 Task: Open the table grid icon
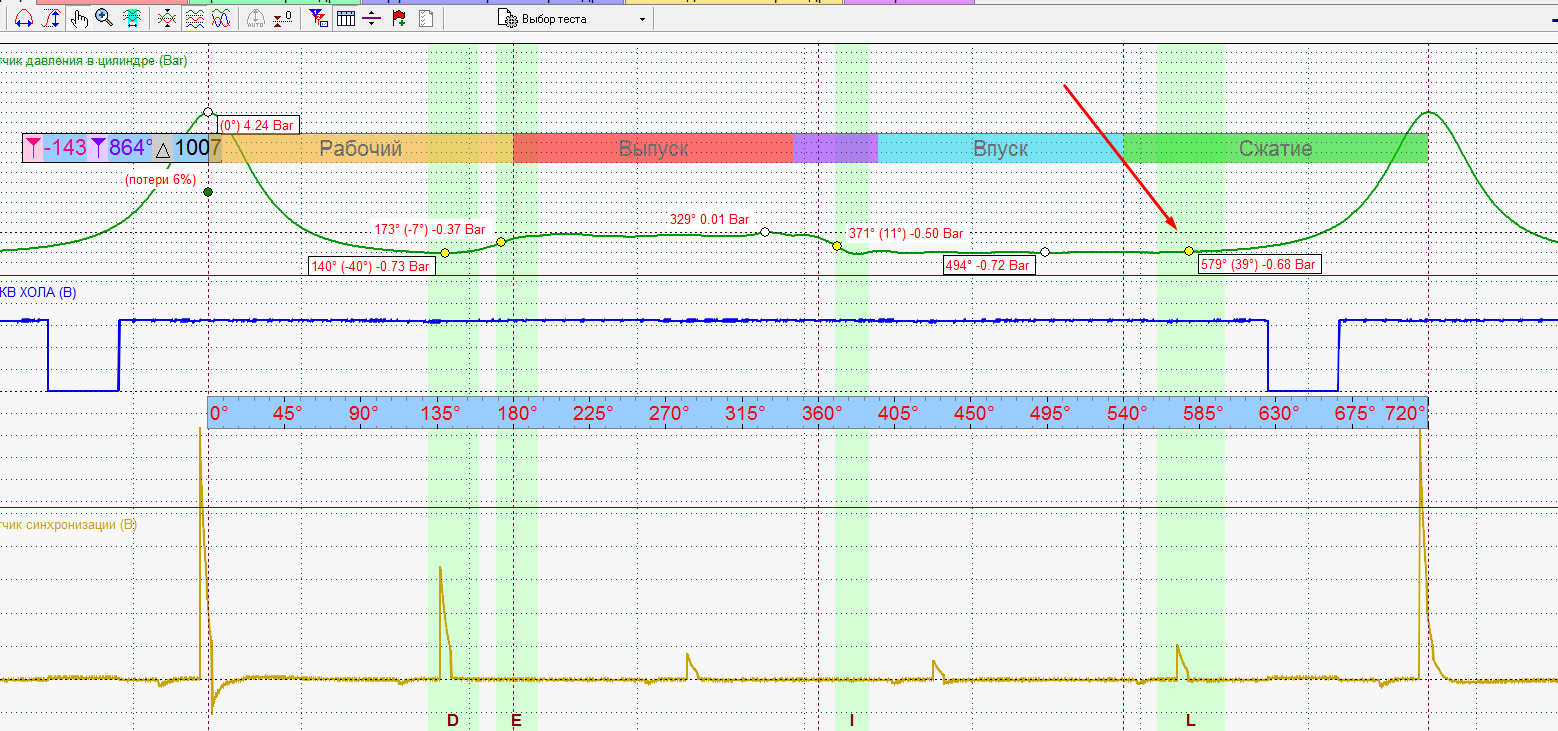tap(345, 18)
